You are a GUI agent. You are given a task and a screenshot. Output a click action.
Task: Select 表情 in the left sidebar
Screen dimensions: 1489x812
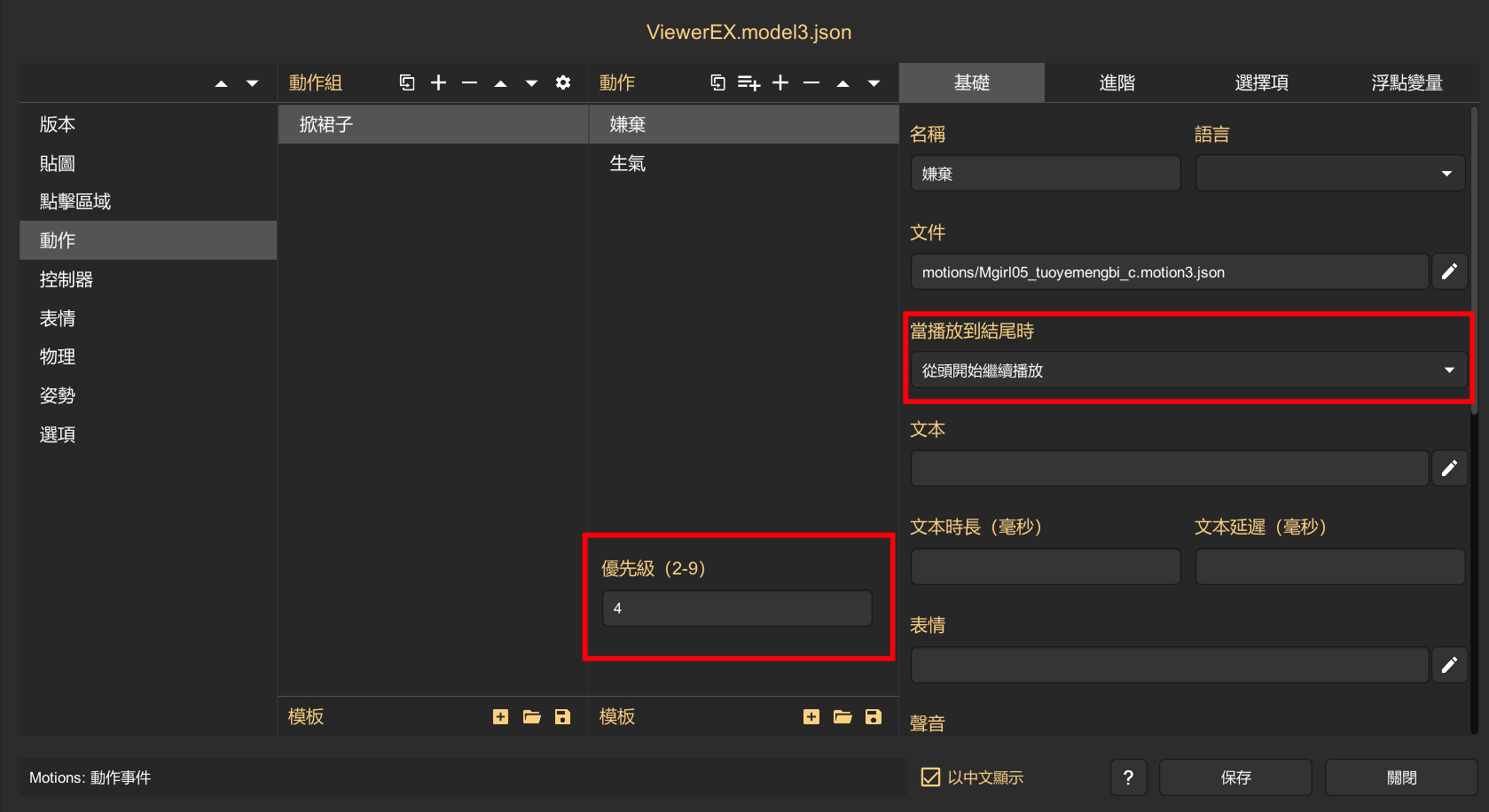pos(58,318)
